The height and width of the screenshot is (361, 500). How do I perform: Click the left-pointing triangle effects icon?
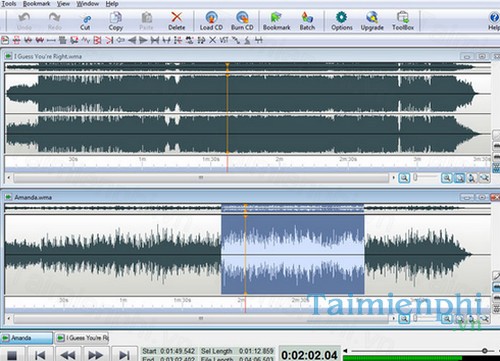pyautogui.click(x=132, y=40)
